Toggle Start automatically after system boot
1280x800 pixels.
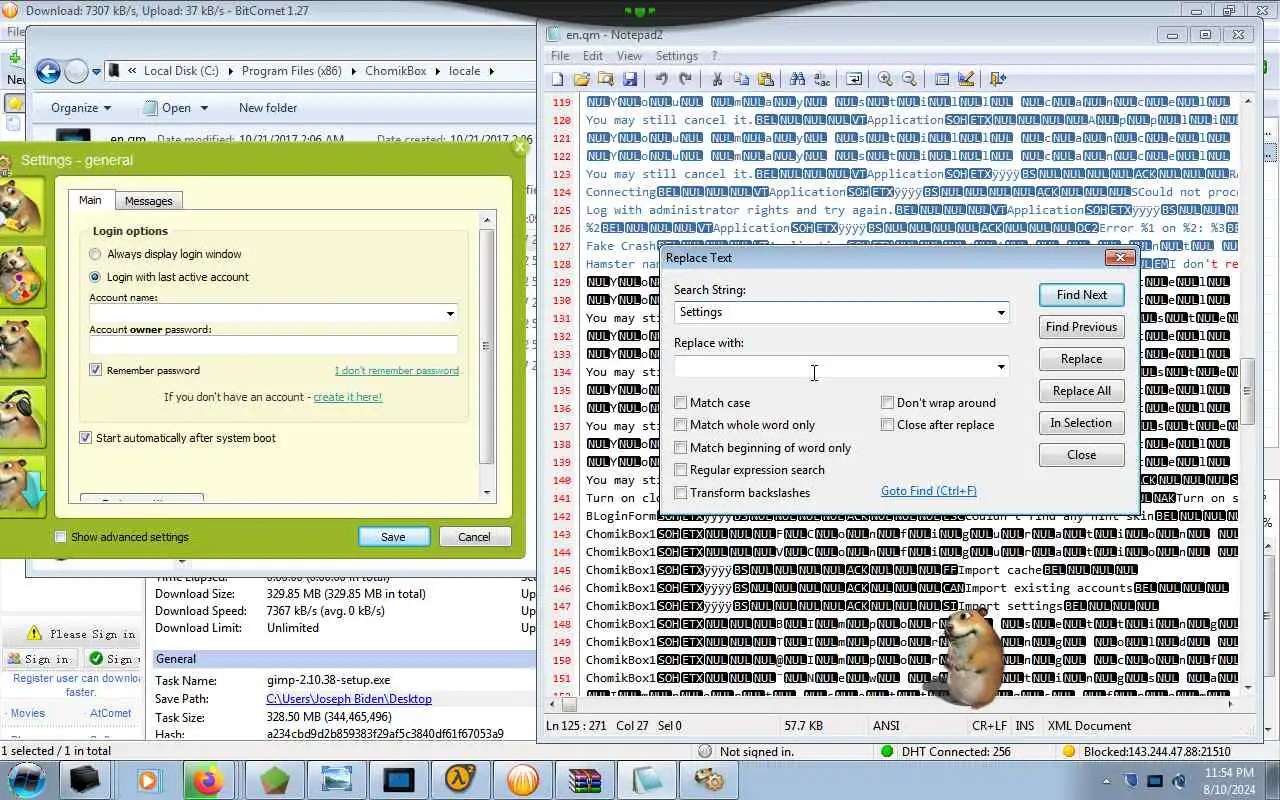[x=86, y=438]
